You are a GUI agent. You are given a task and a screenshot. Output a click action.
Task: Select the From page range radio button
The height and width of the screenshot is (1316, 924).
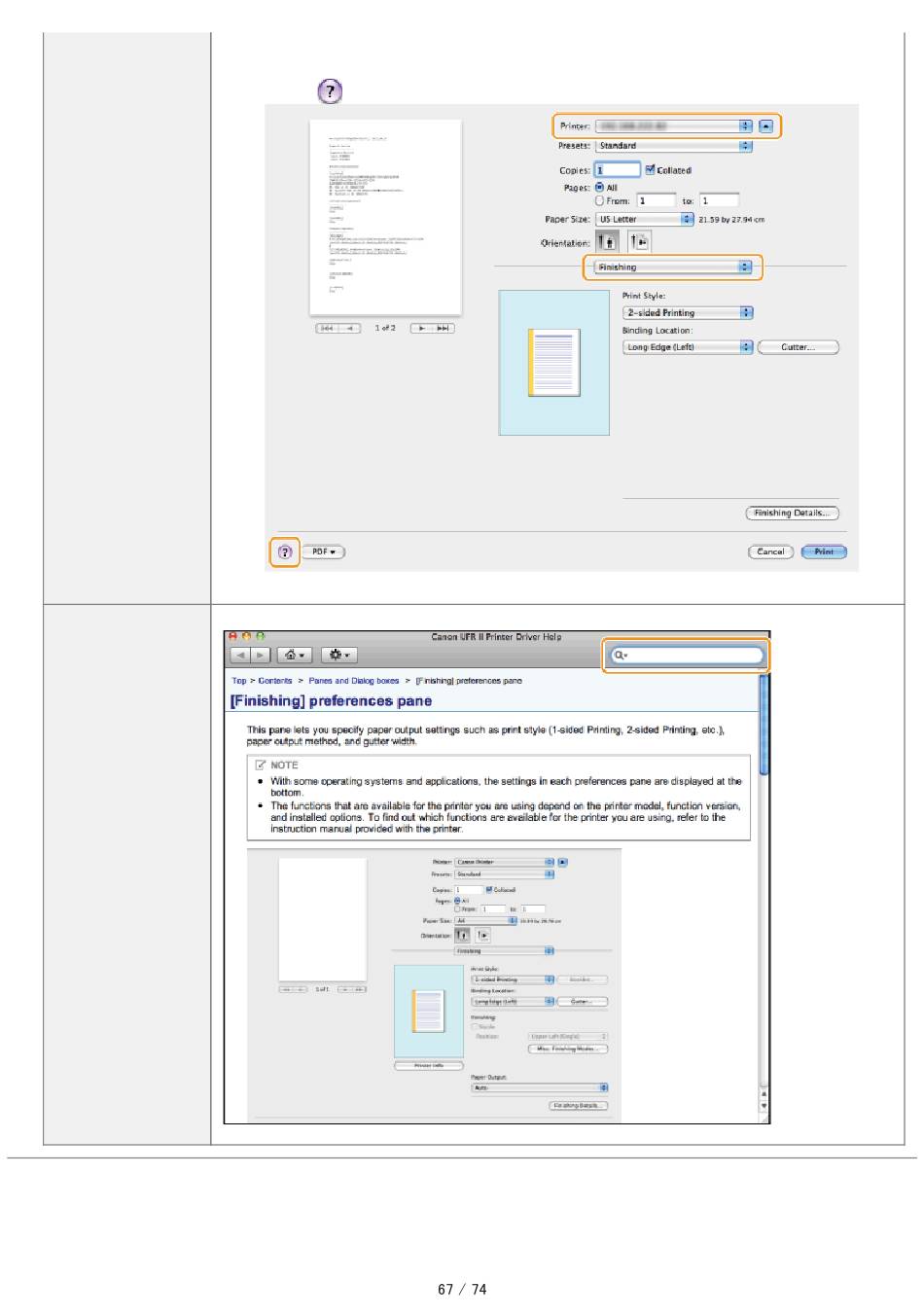[599, 200]
